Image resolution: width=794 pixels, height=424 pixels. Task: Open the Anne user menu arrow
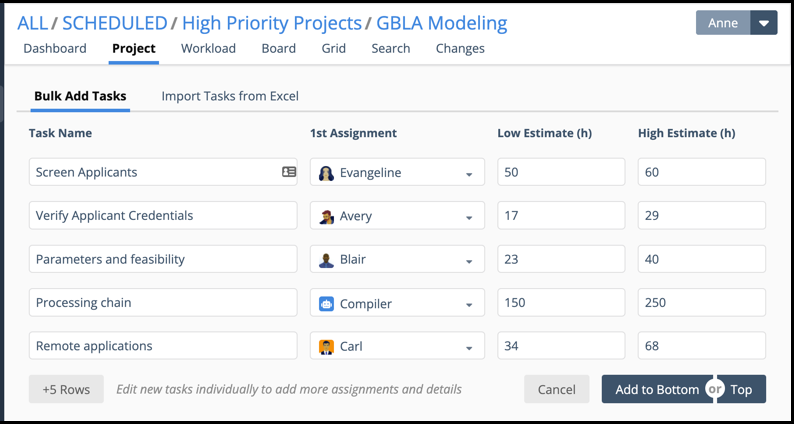[x=764, y=23]
